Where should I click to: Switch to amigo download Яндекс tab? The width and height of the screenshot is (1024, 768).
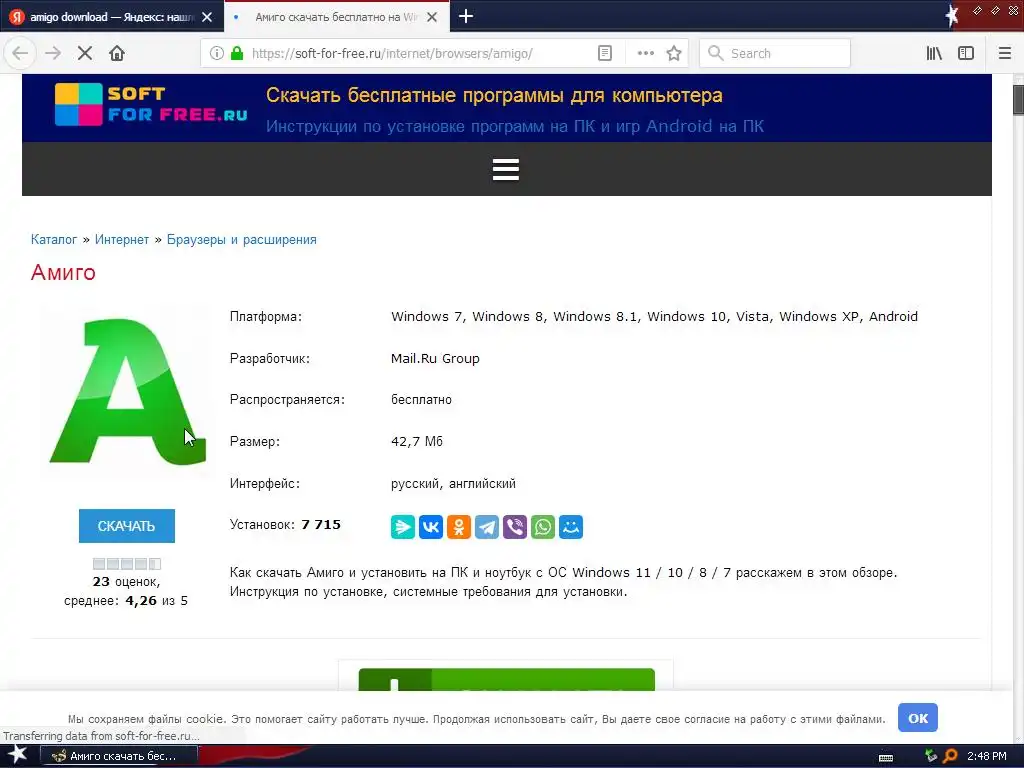click(111, 17)
